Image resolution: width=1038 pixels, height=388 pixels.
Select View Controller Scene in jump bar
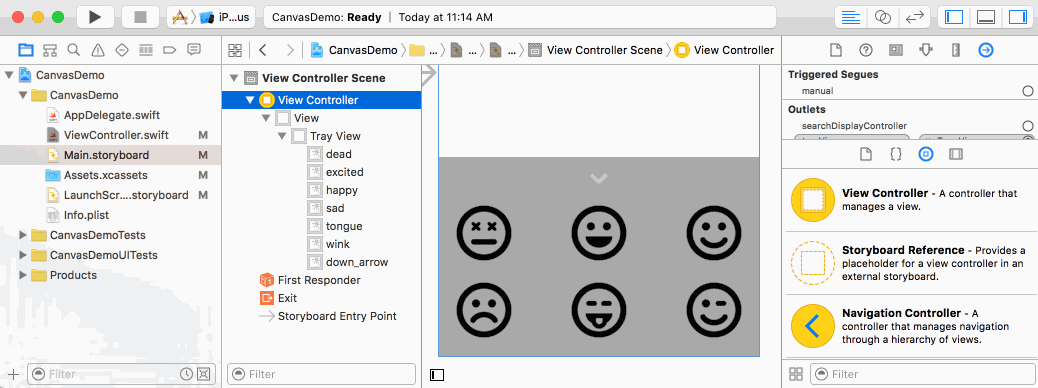596,50
